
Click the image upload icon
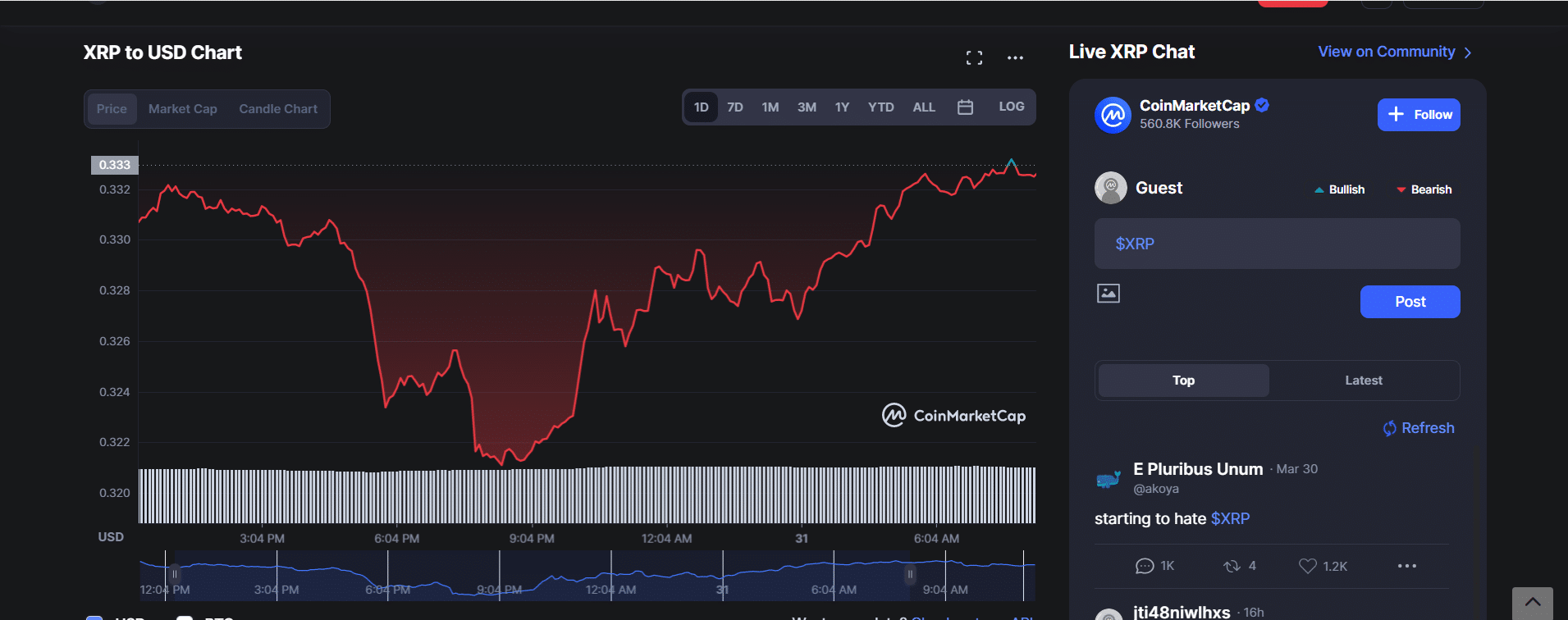coord(1109,293)
